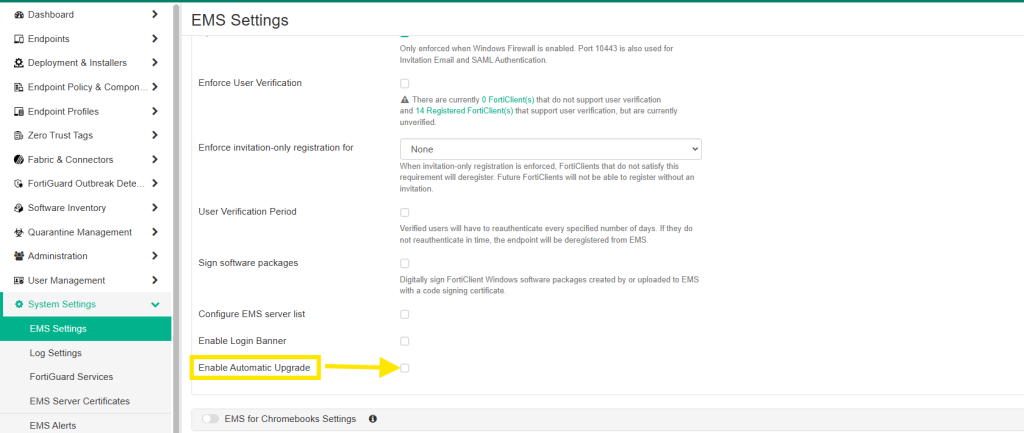Click the Endpoint Policy & Components icon
Viewport: 1024px width, 433px height.
pos(19,87)
